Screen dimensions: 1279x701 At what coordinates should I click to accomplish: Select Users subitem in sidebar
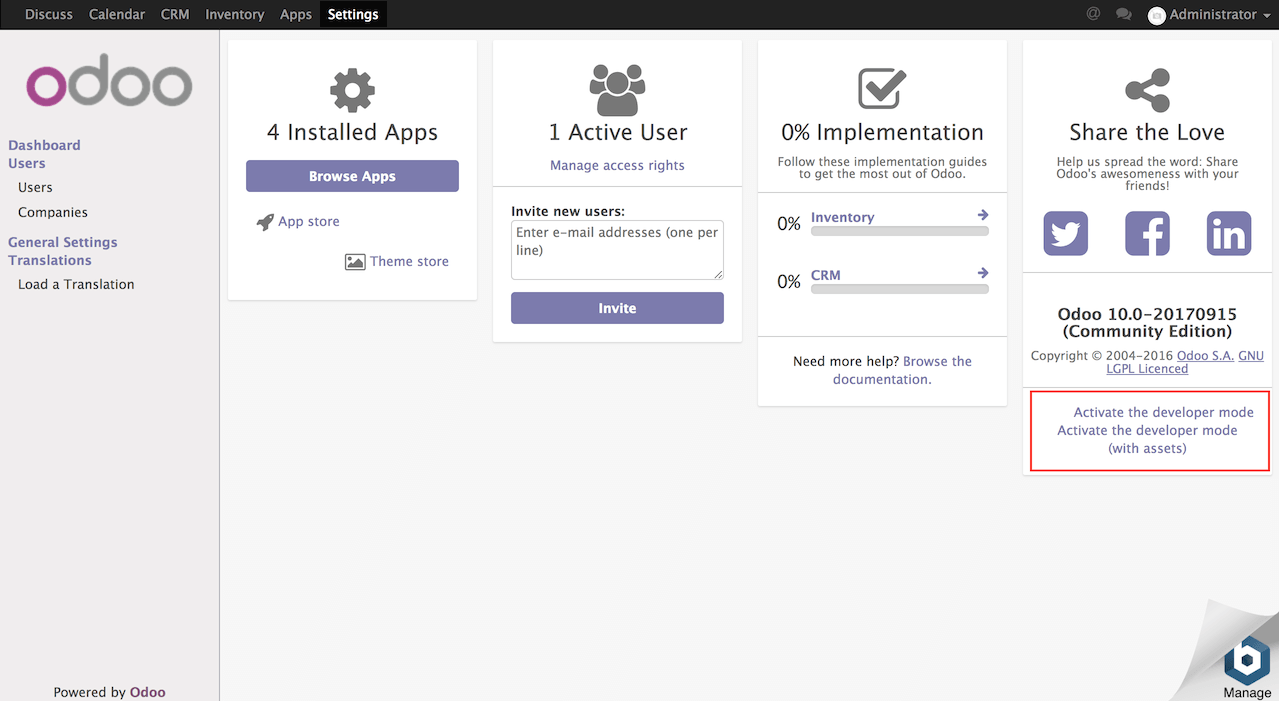(x=35, y=187)
